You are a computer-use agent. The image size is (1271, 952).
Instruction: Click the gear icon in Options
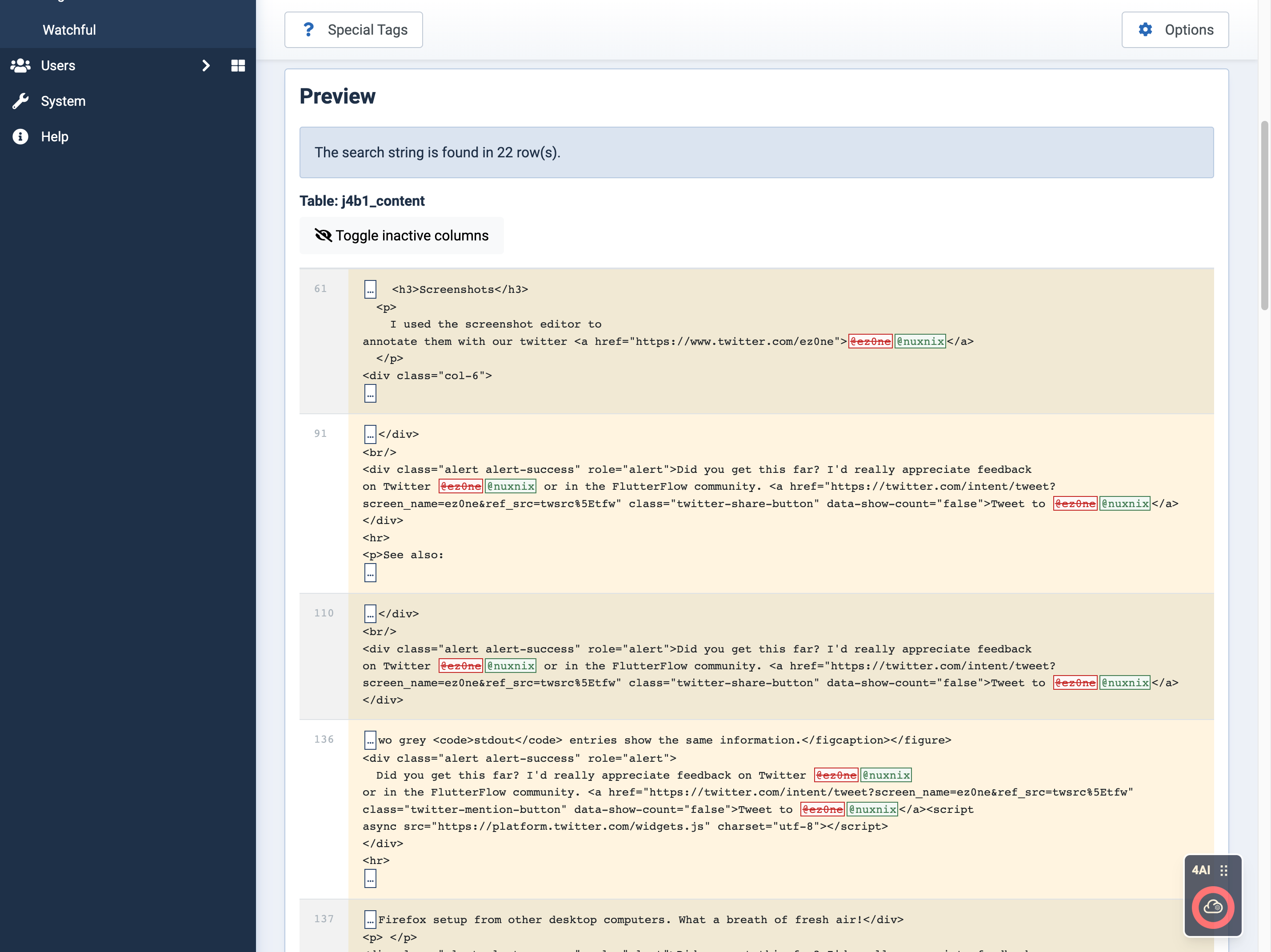pos(1145,30)
